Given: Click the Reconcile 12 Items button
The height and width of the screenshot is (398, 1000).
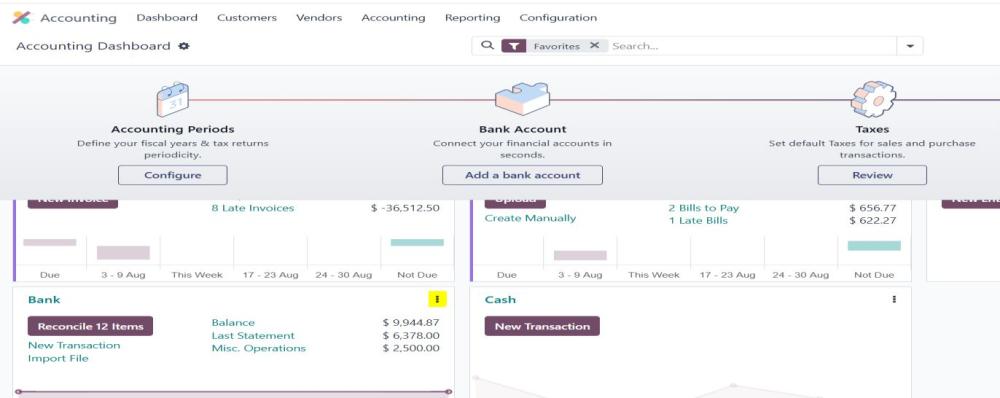Looking at the screenshot, I should (x=90, y=326).
